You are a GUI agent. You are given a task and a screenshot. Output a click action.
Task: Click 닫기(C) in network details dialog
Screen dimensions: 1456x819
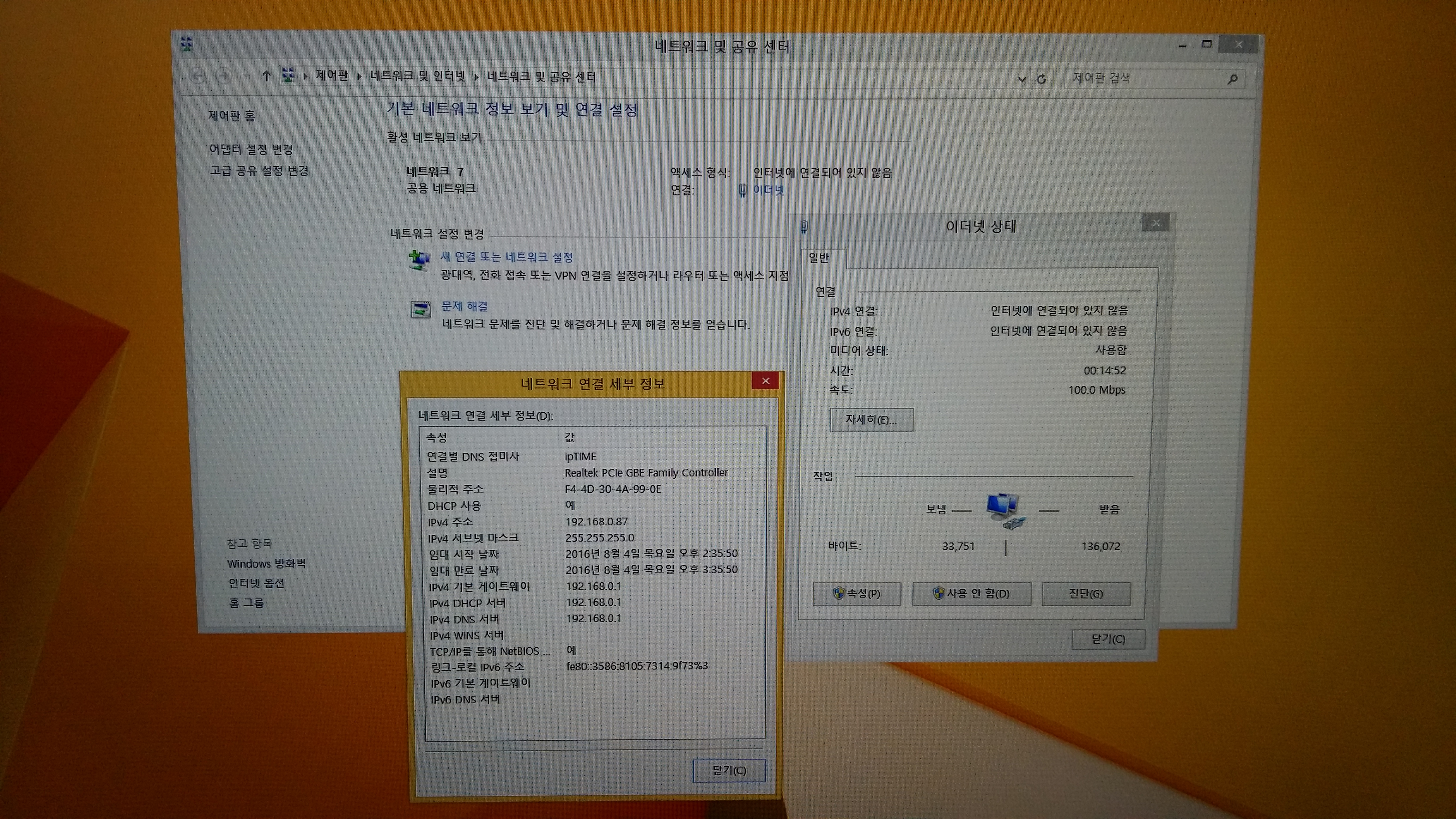tap(729, 770)
